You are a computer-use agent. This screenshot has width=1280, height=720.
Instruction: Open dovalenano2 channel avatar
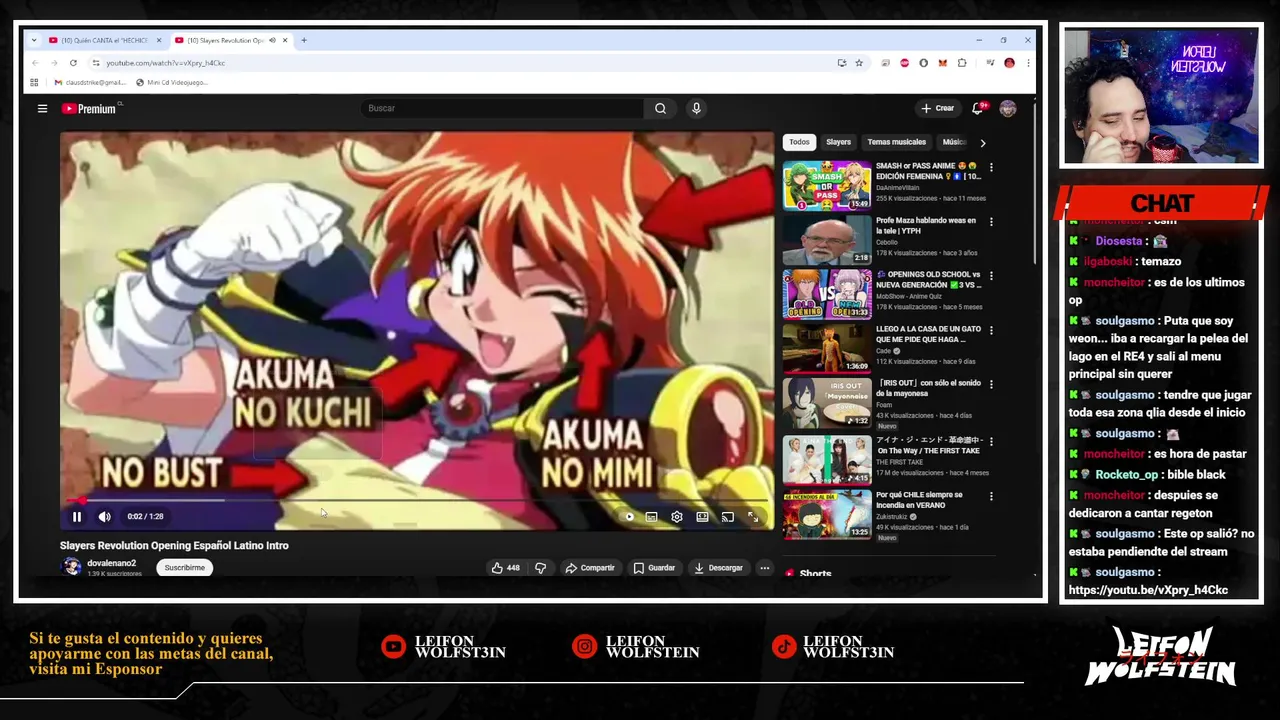pyautogui.click(x=71, y=567)
